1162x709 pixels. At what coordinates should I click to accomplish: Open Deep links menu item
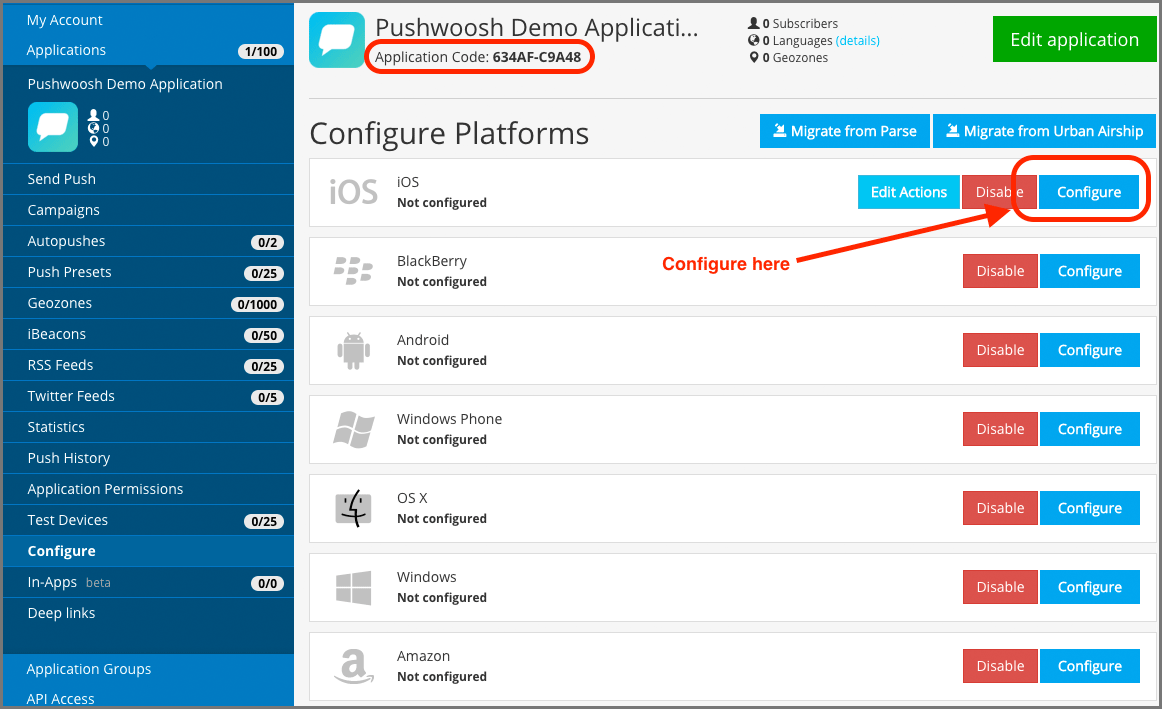(x=148, y=613)
